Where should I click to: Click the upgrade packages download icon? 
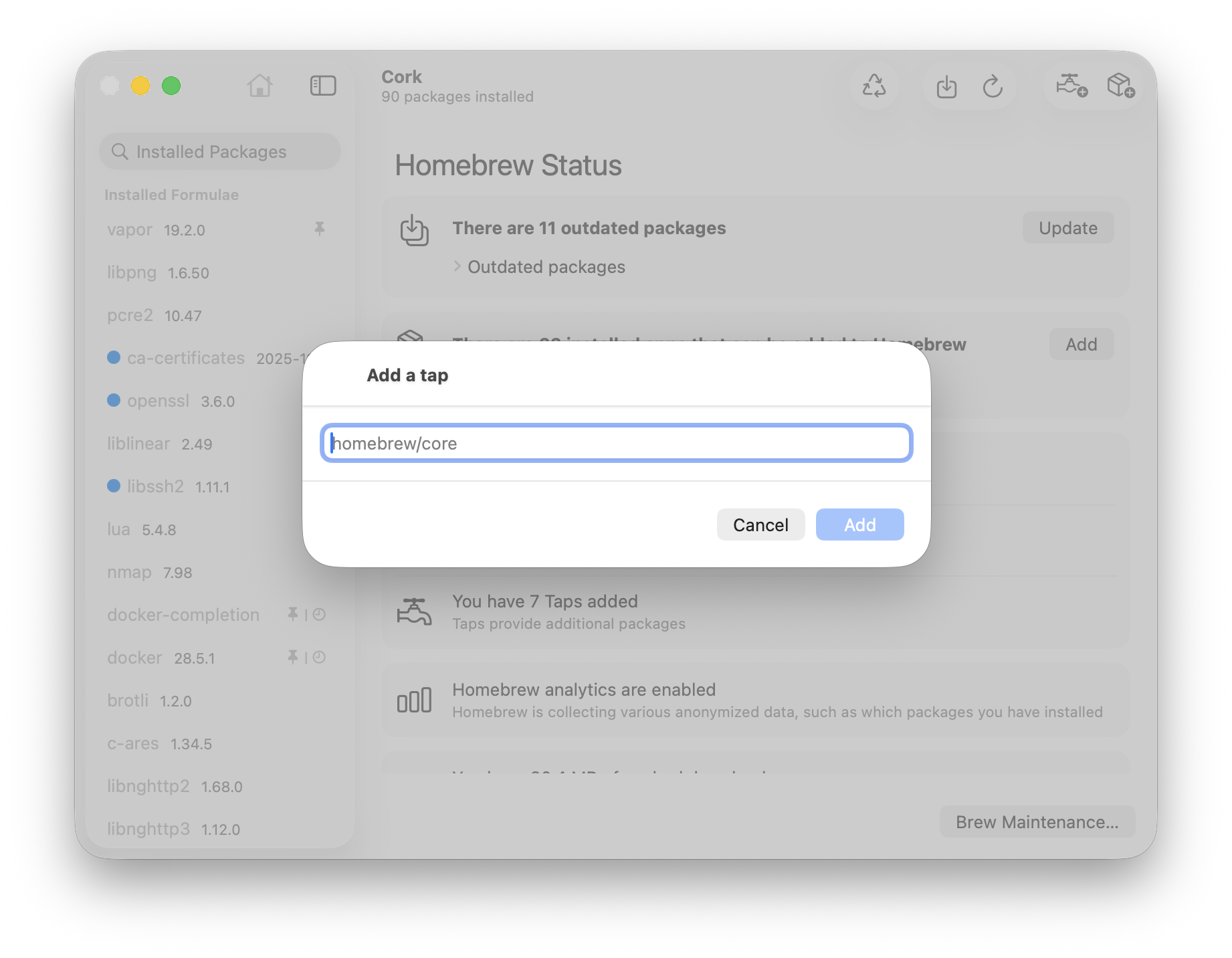(x=946, y=87)
